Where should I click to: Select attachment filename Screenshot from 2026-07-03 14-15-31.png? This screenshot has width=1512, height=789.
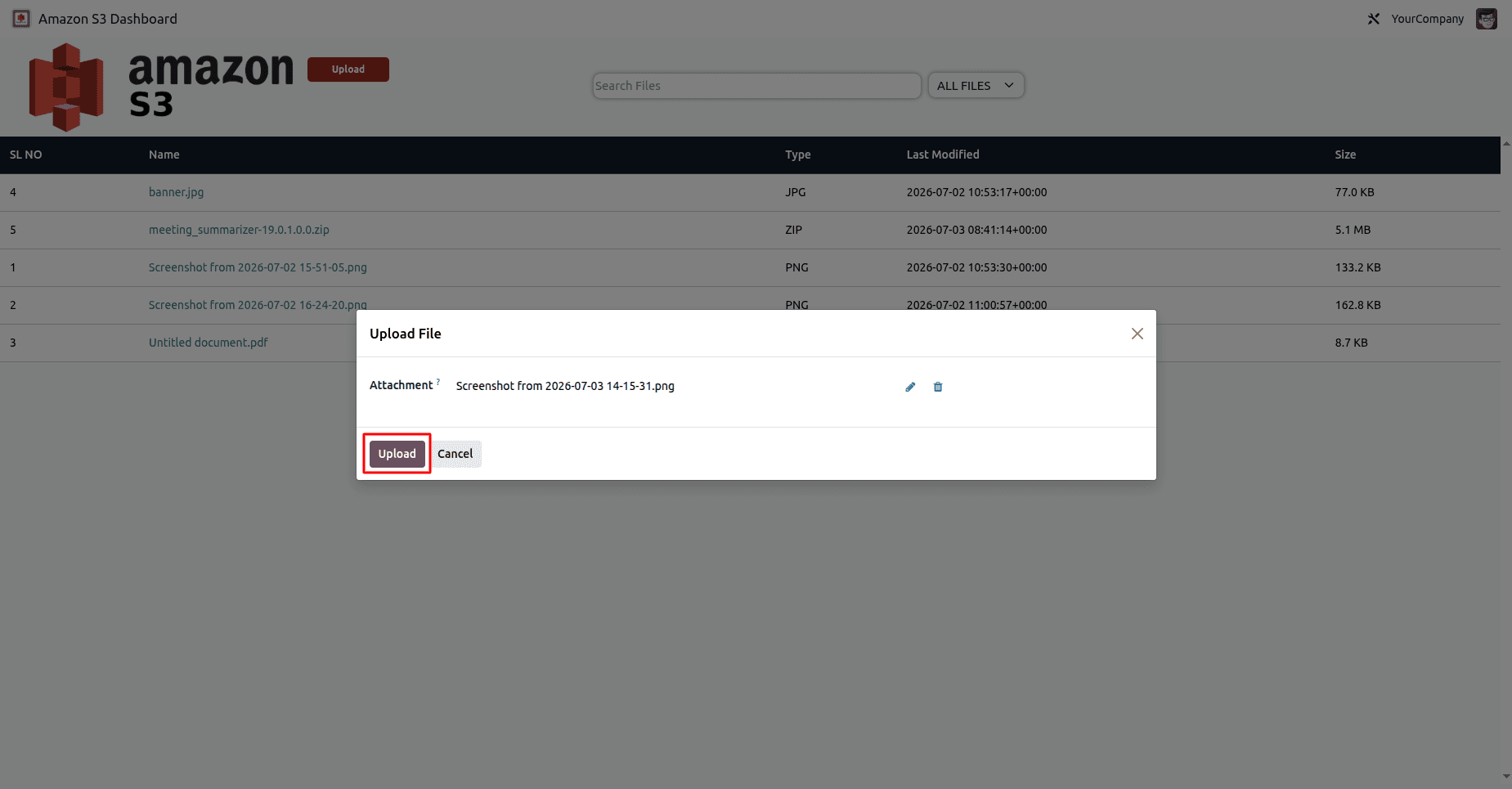pyautogui.click(x=565, y=386)
